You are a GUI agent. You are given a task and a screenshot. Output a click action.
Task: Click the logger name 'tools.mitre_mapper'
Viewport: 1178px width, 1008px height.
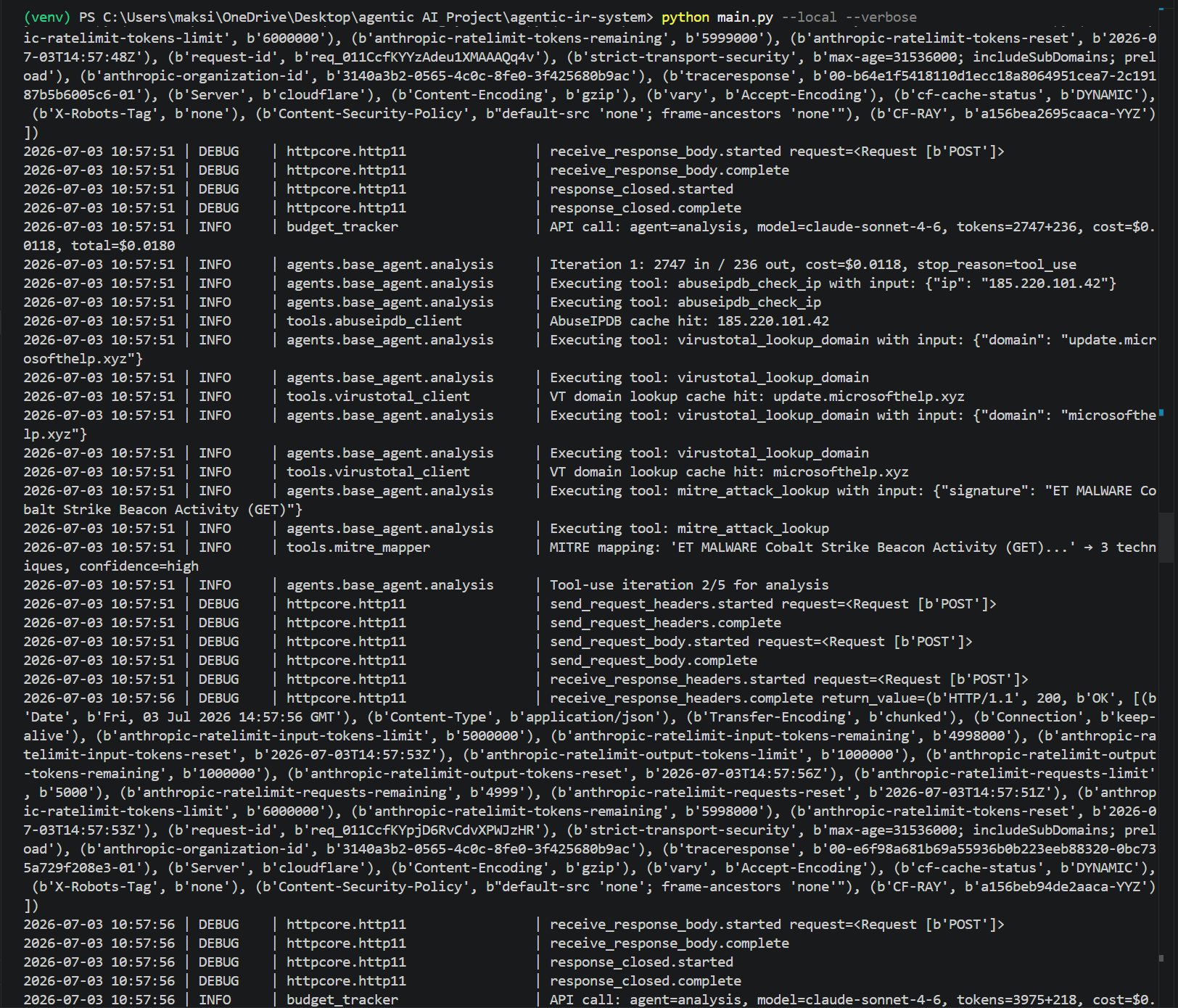tap(358, 548)
